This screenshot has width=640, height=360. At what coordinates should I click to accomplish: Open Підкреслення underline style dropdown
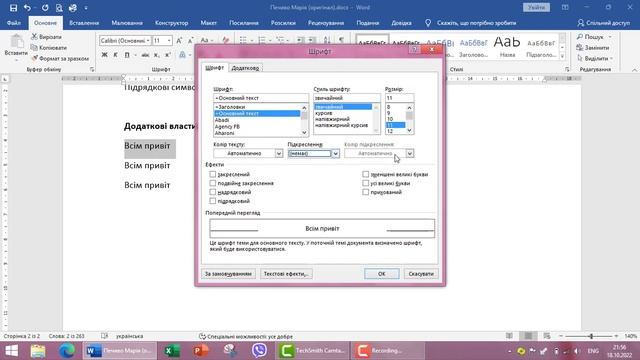[335, 153]
